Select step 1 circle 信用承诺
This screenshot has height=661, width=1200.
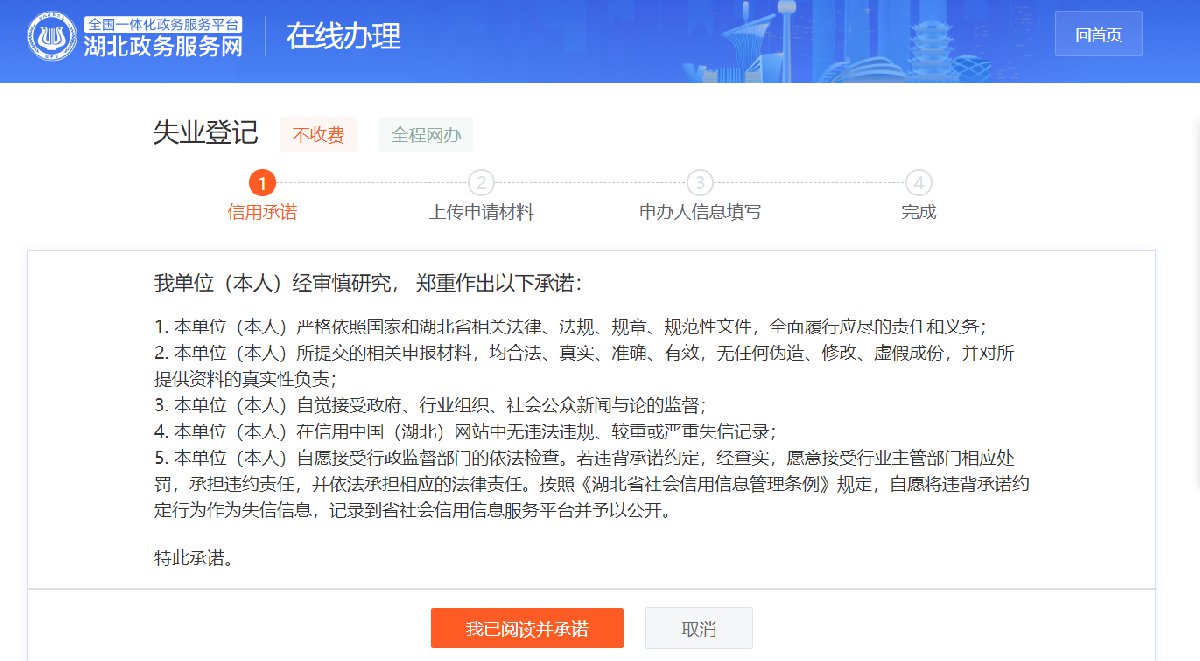(x=262, y=183)
